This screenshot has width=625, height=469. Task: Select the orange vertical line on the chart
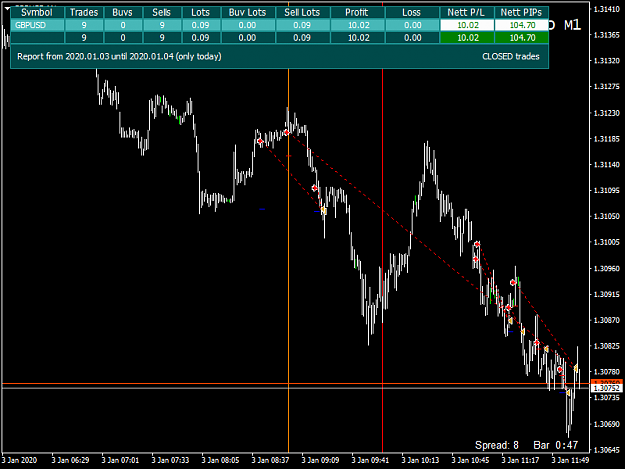[288, 259]
